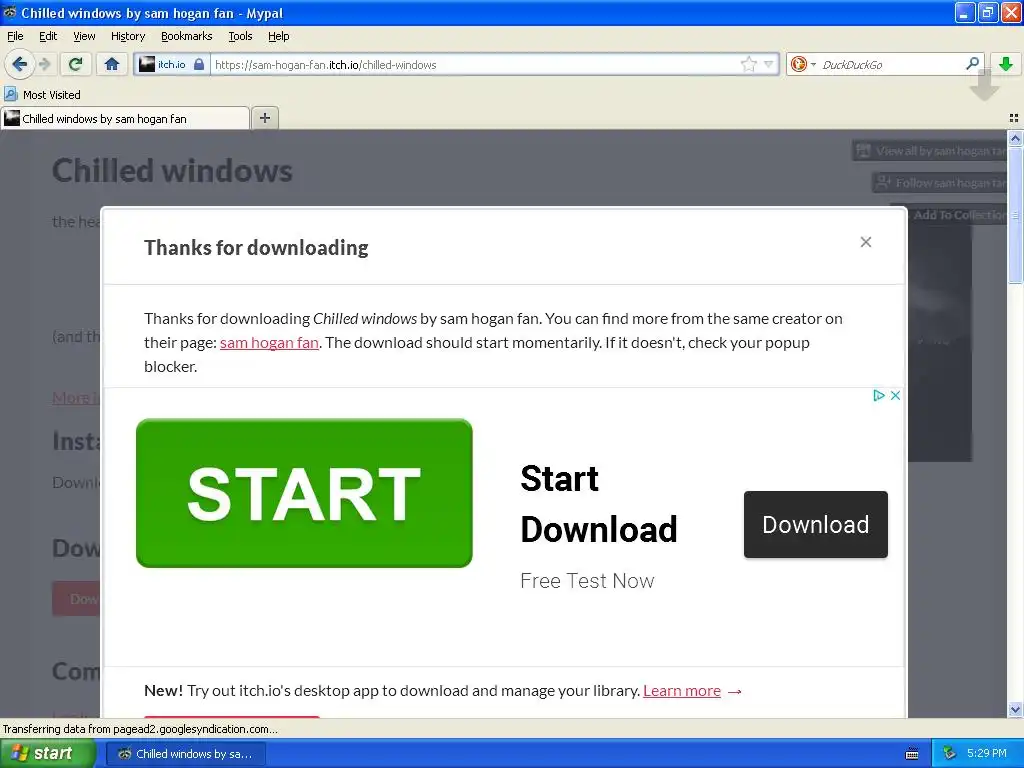Click the AdChoices triangle icon
1024x768 pixels.
pos(878,395)
